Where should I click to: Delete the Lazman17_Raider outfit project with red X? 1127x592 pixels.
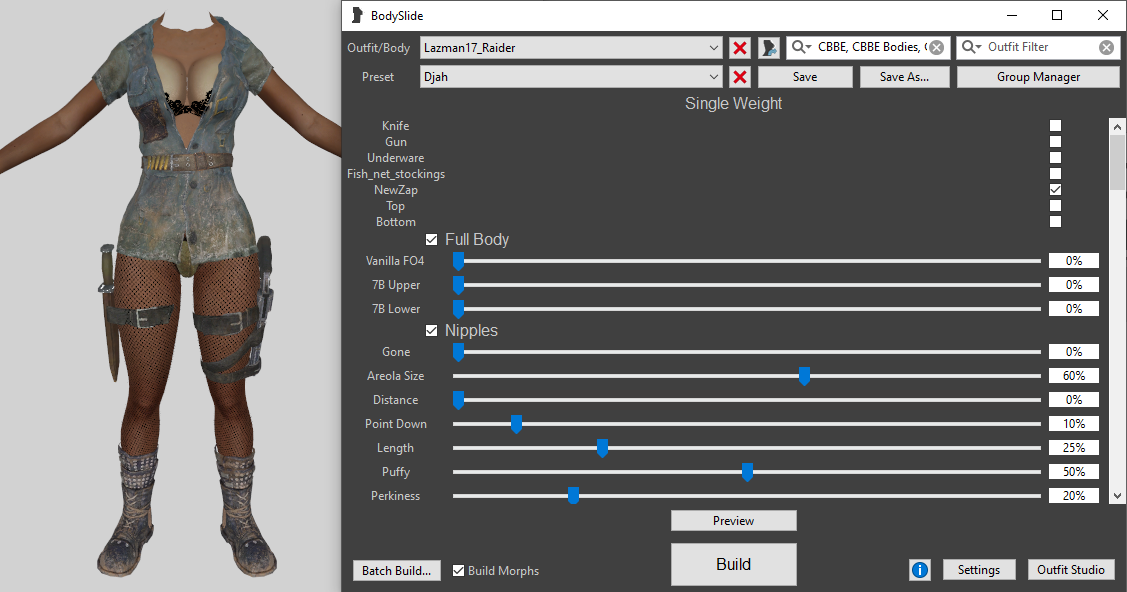coord(740,48)
